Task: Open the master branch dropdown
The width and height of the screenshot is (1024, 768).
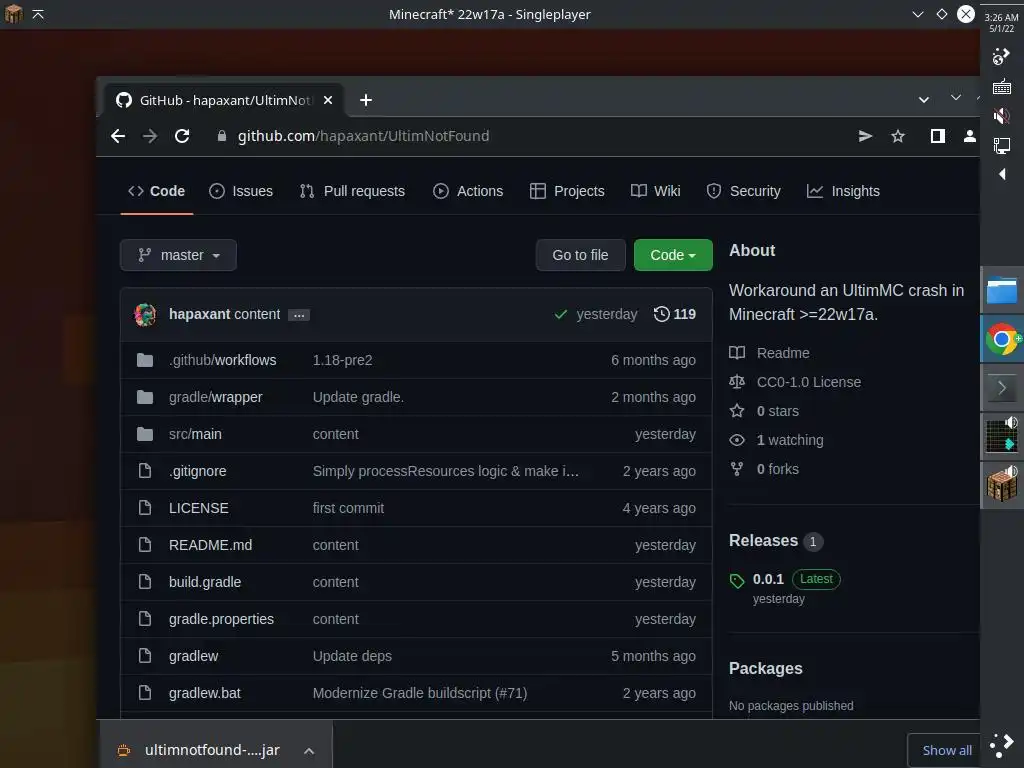Action: 178,255
